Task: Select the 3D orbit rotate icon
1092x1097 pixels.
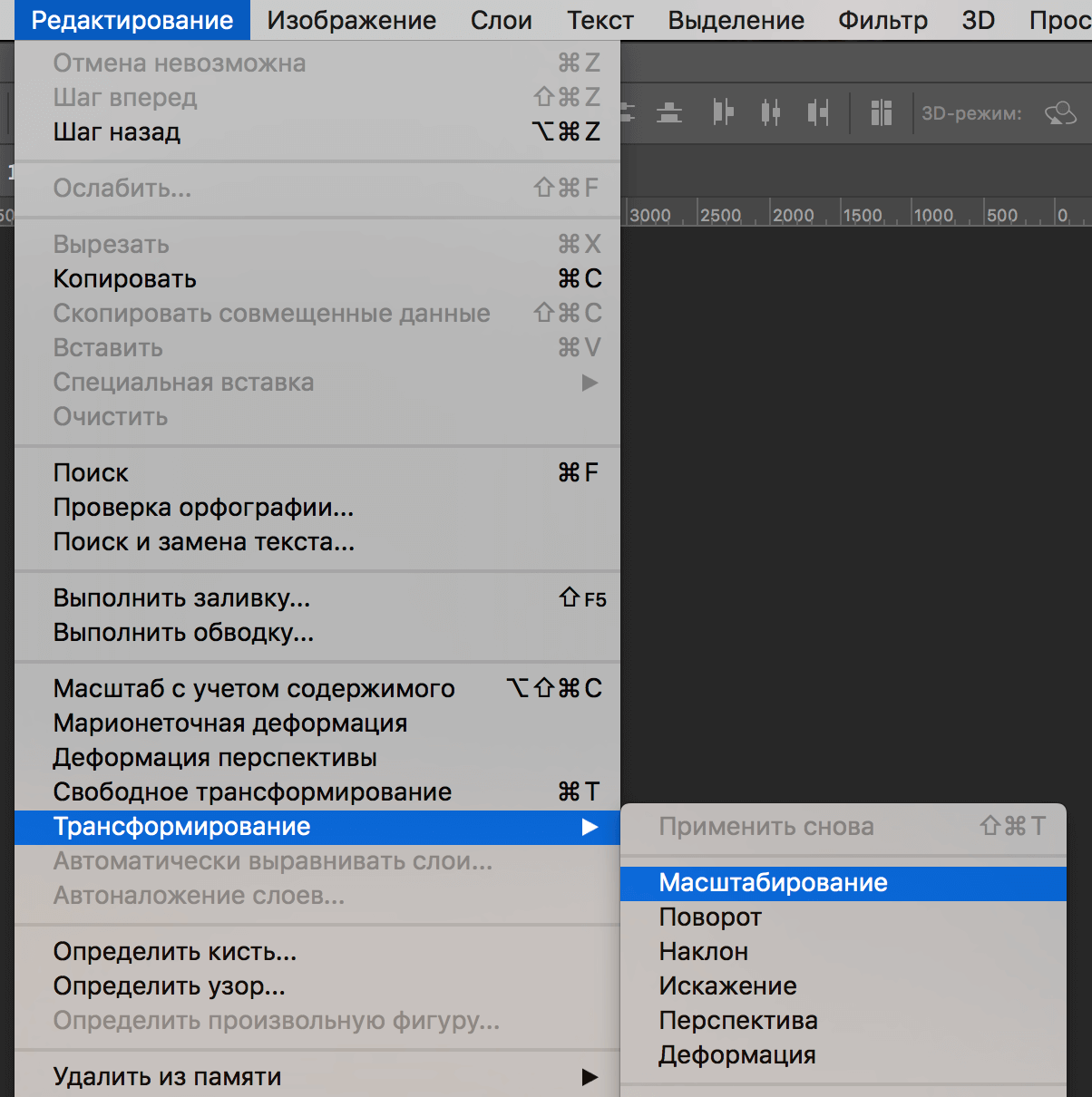Action: click(1060, 112)
